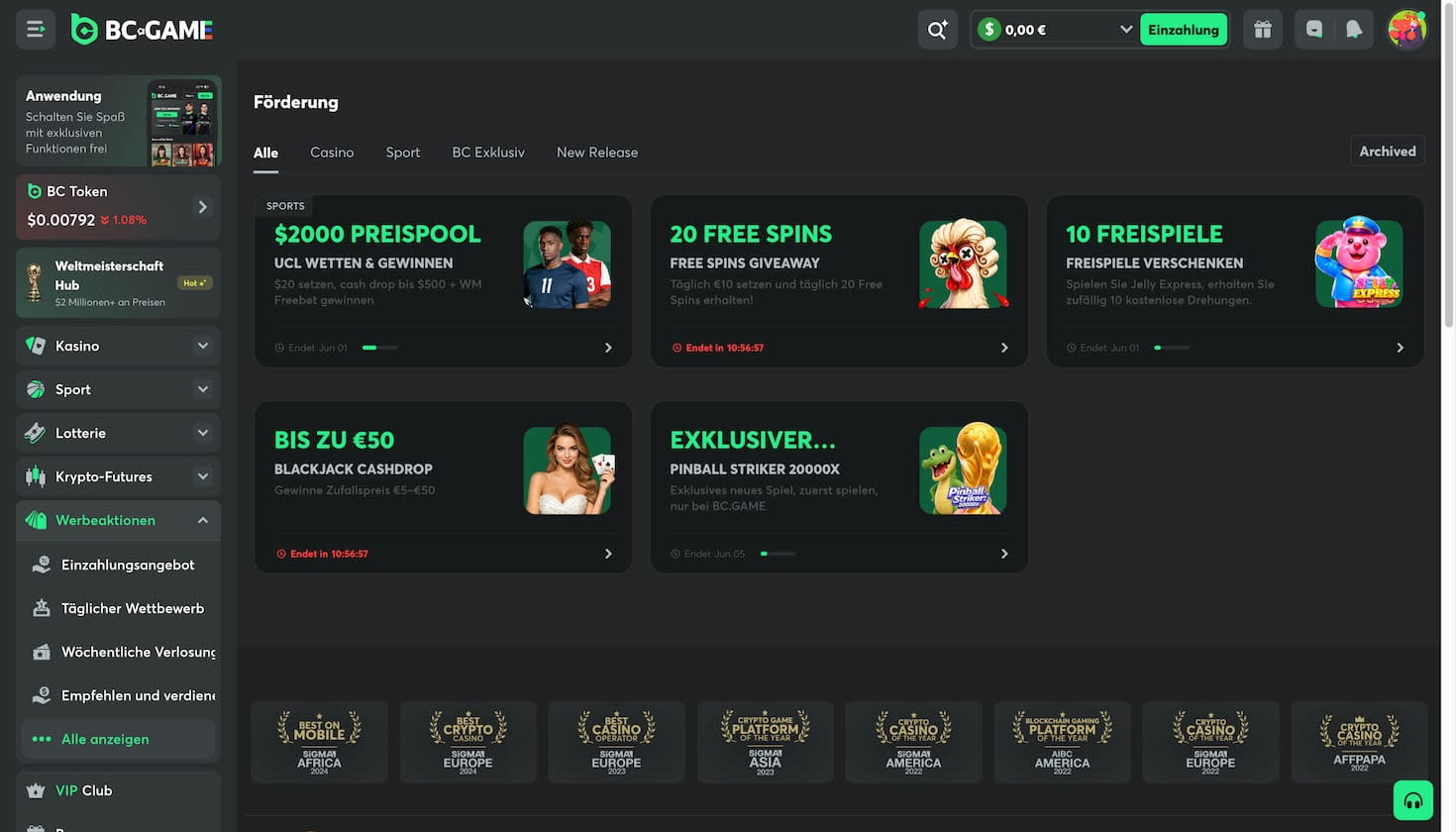Click the 0,00 € balance amount

[1025, 30]
